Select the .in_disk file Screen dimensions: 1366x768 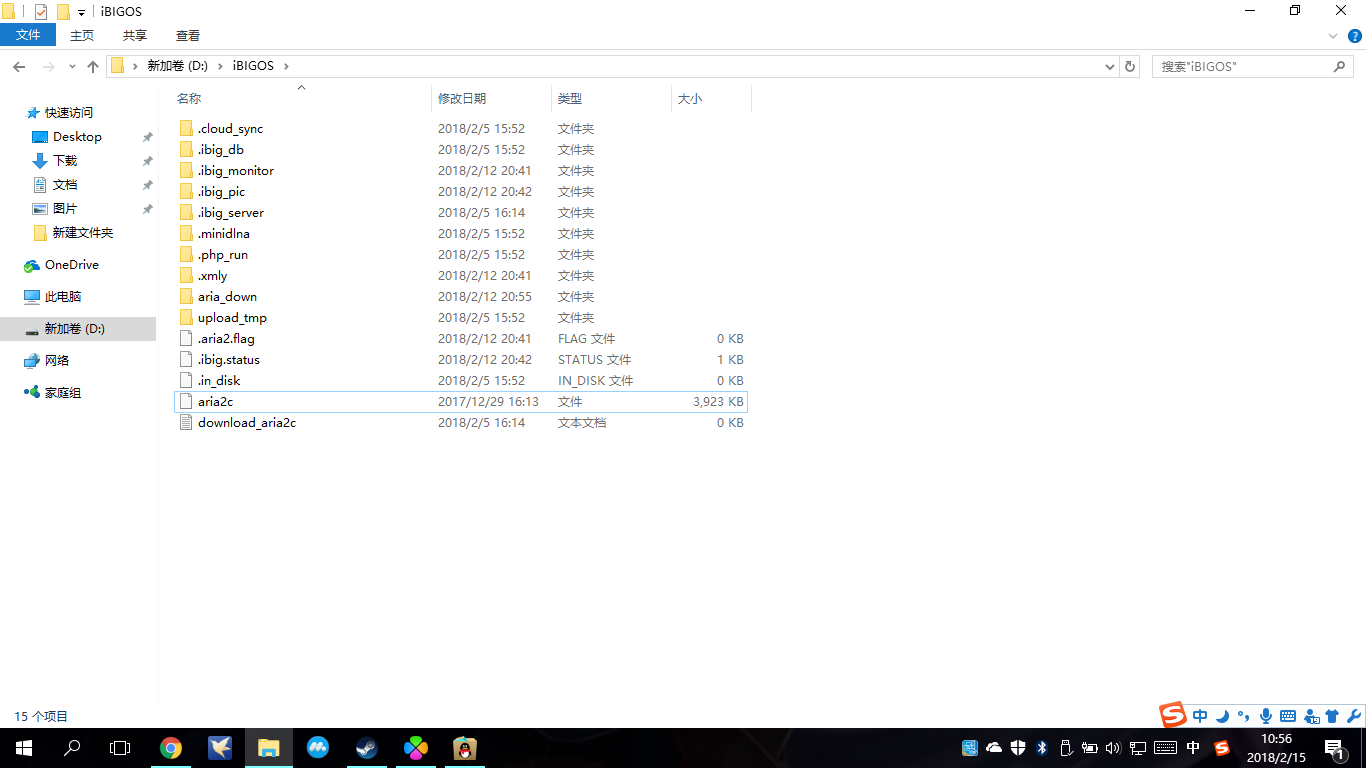pos(219,381)
